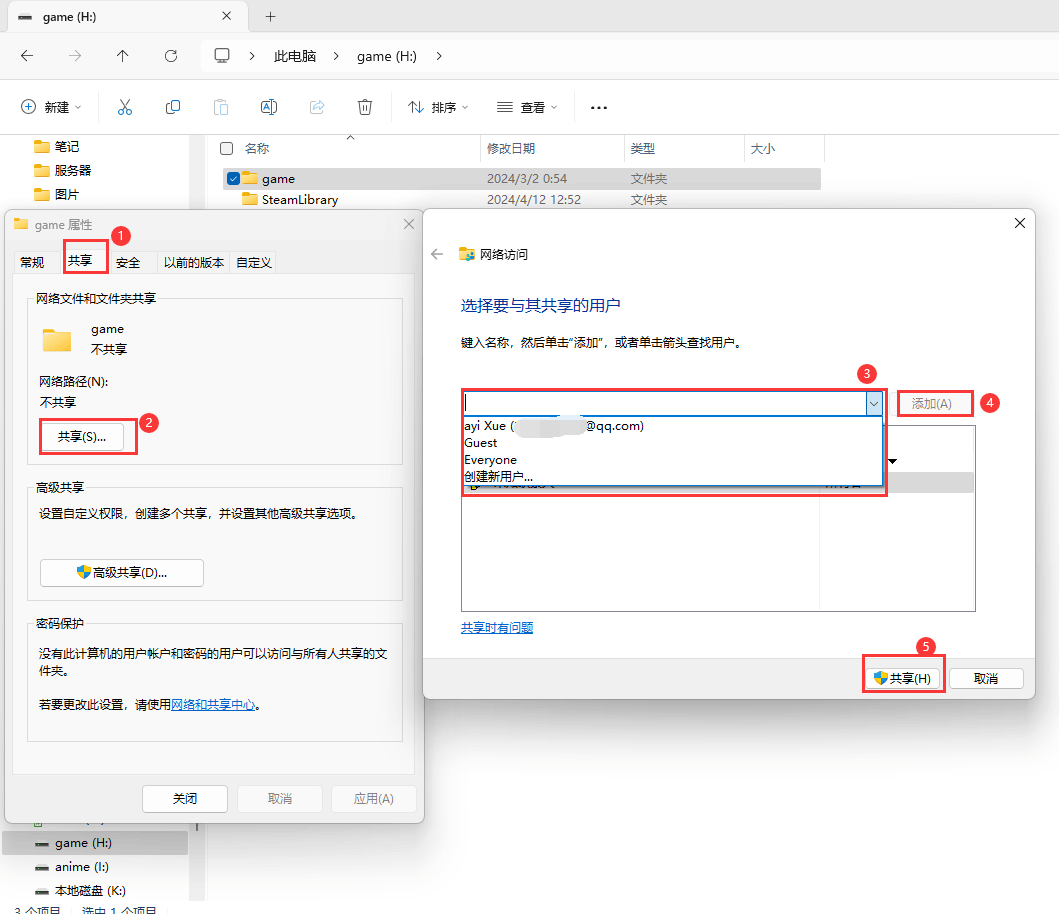This screenshot has width=1059, height=914.
Task: Open a new Explorer tab with plus
Action: pyautogui.click(x=270, y=16)
